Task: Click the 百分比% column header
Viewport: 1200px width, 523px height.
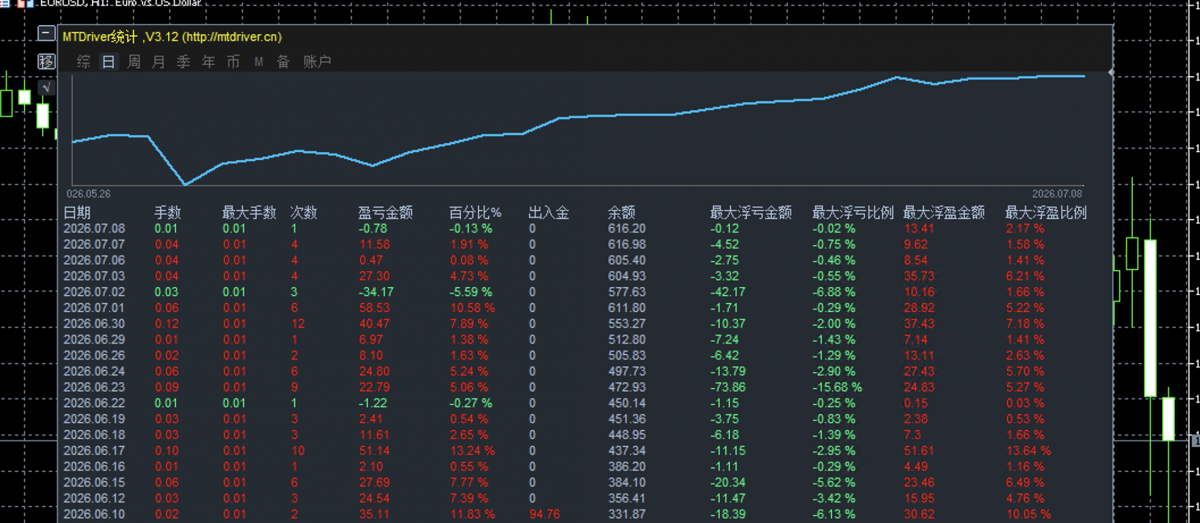Action: pyautogui.click(x=475, y=213)
